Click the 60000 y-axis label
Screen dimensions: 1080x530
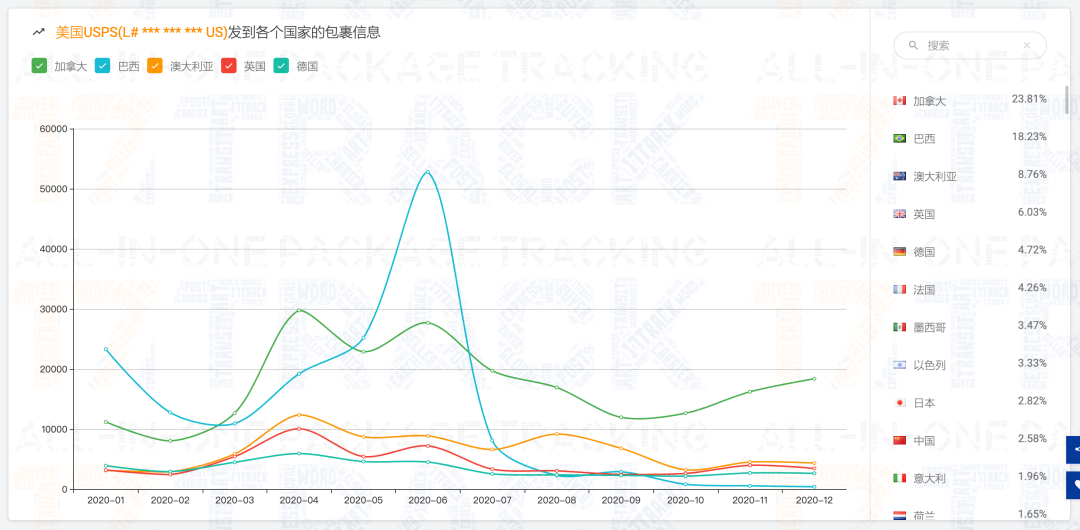pyautogui.click(x=54, y=129)
